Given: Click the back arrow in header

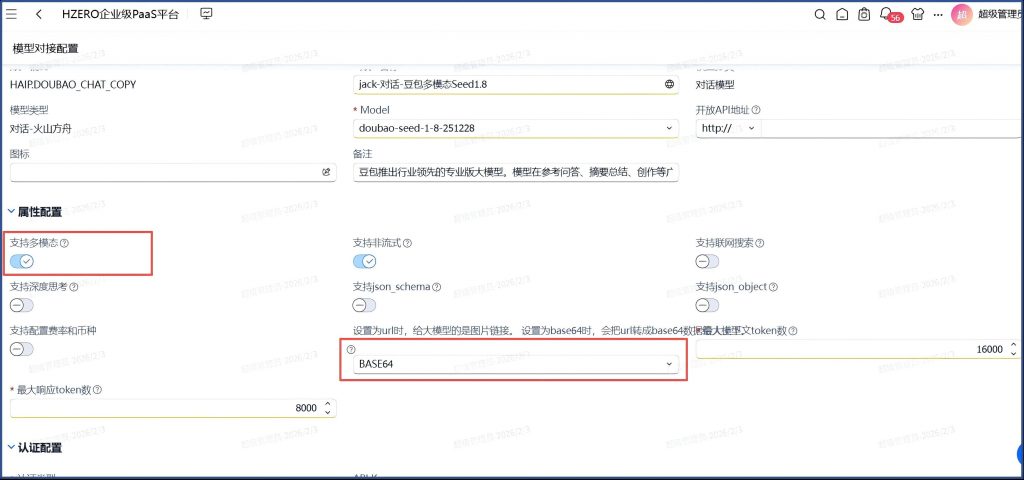Looking at the screenshot, I should (38, 14).
